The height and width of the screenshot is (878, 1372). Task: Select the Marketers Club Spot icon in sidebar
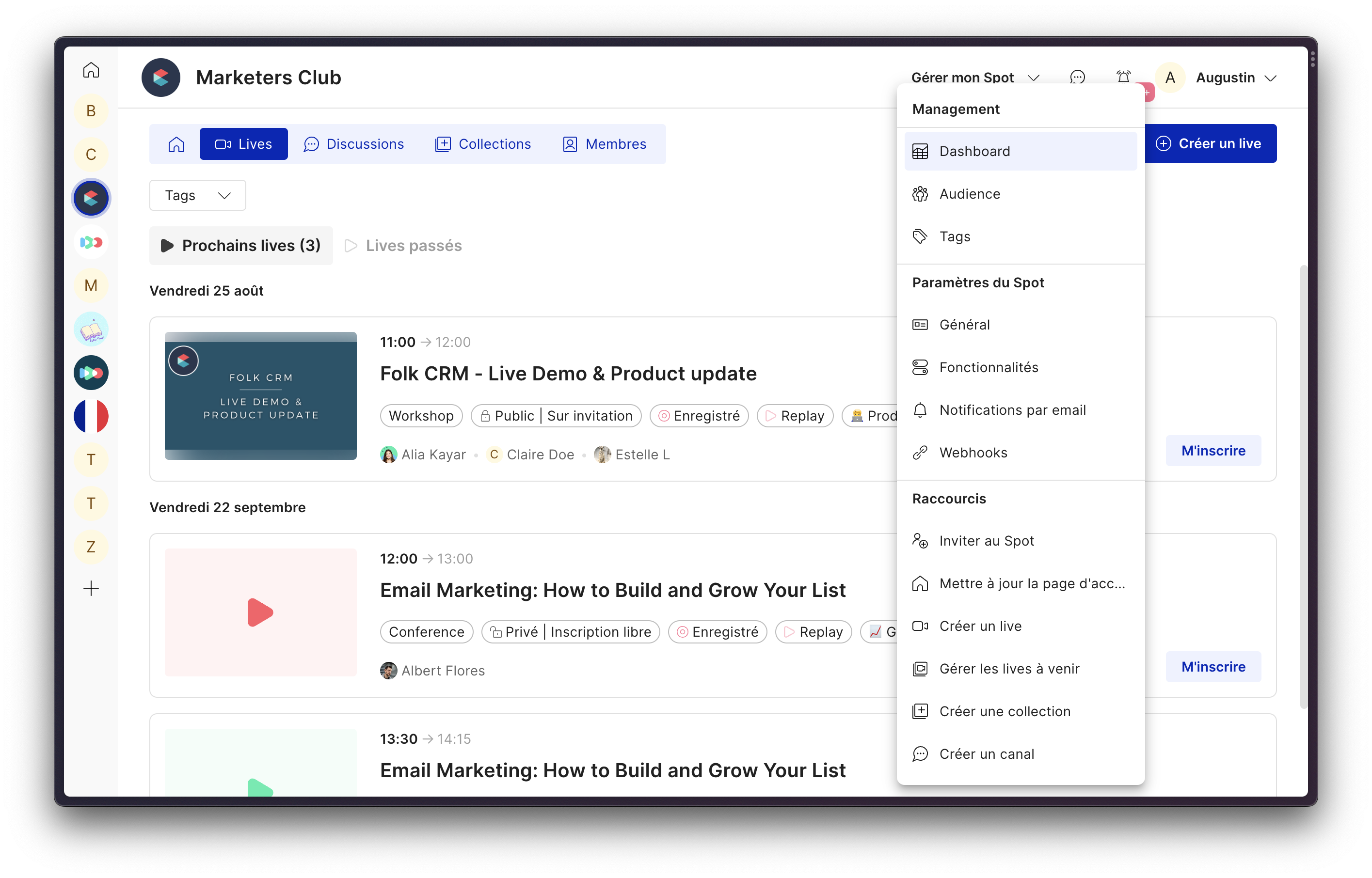click(91, 198)
